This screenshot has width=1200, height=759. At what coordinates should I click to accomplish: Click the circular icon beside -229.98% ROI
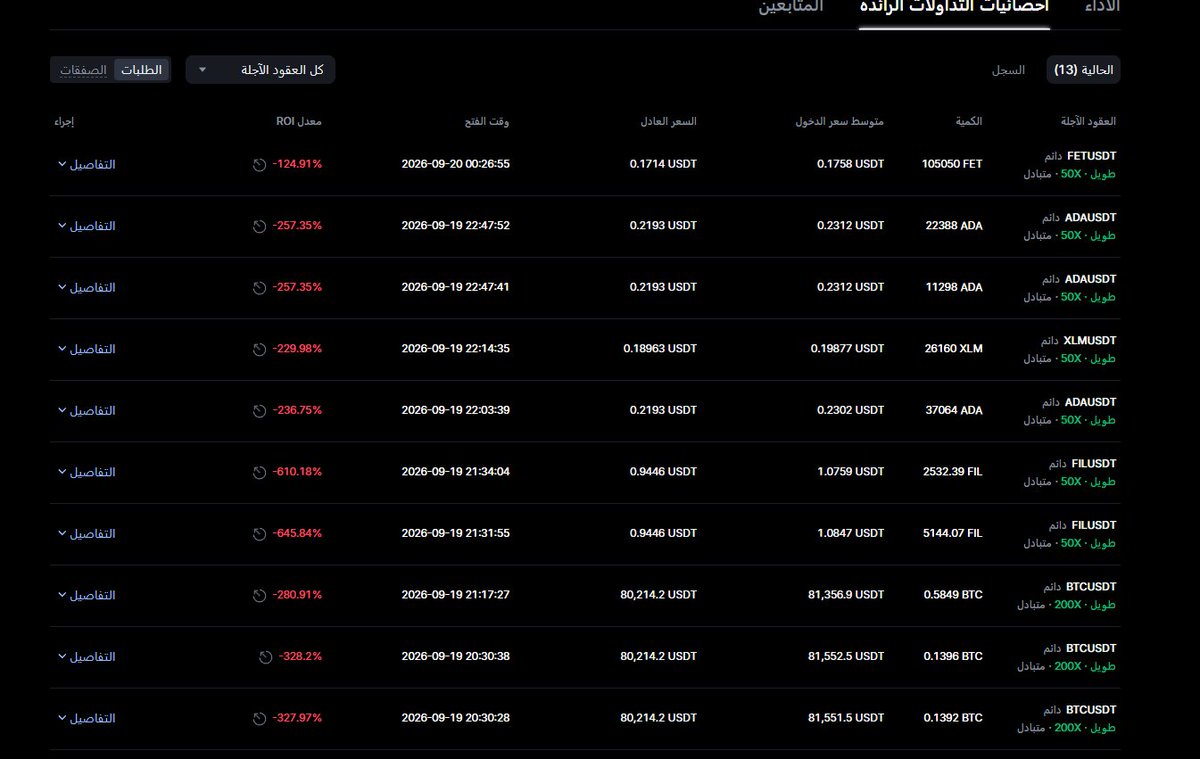coord(260,349)
